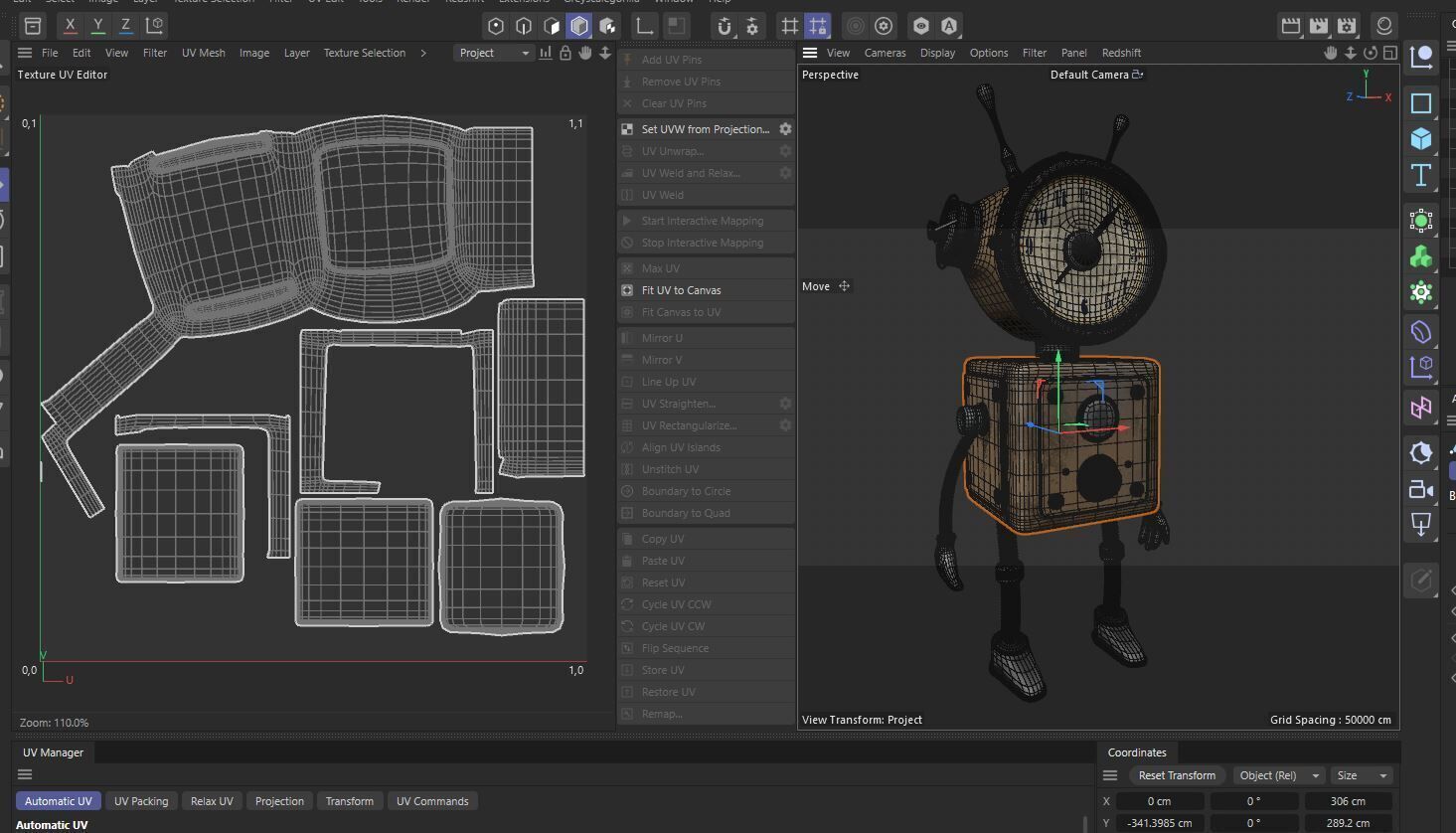Select Points mode hexagon icon
This screenshot has height=833, width=1456.
496,26
